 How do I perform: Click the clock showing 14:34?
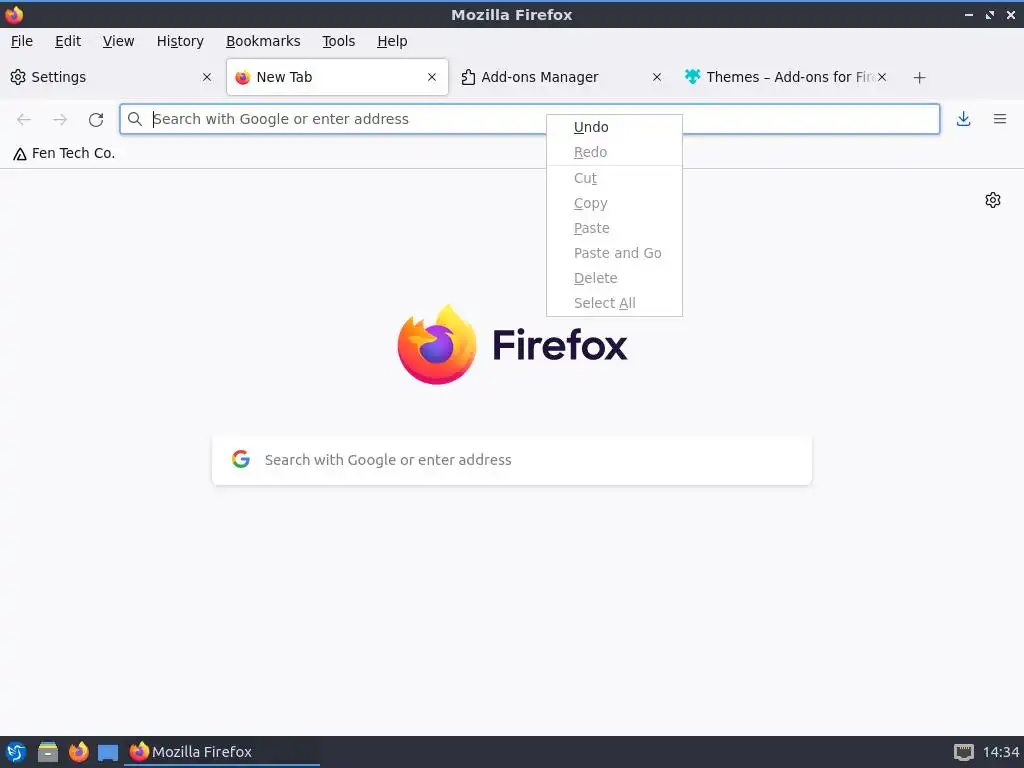[1000, 752]
